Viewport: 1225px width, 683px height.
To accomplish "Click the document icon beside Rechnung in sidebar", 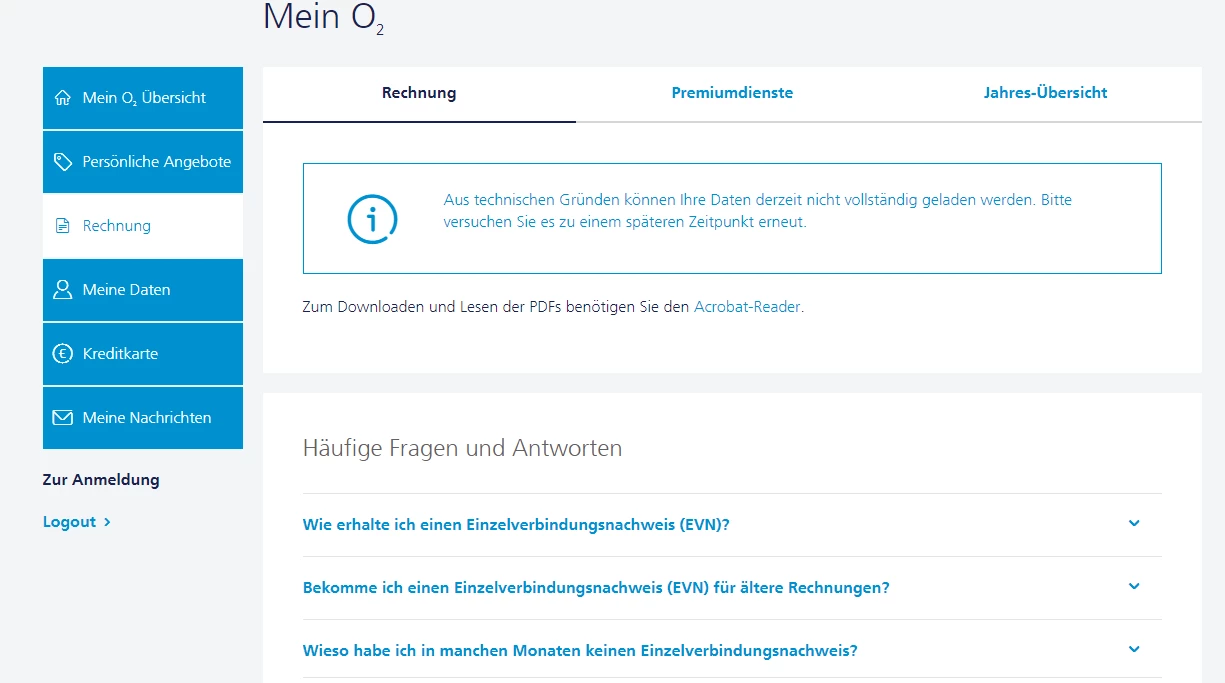I will click(63, 226).
